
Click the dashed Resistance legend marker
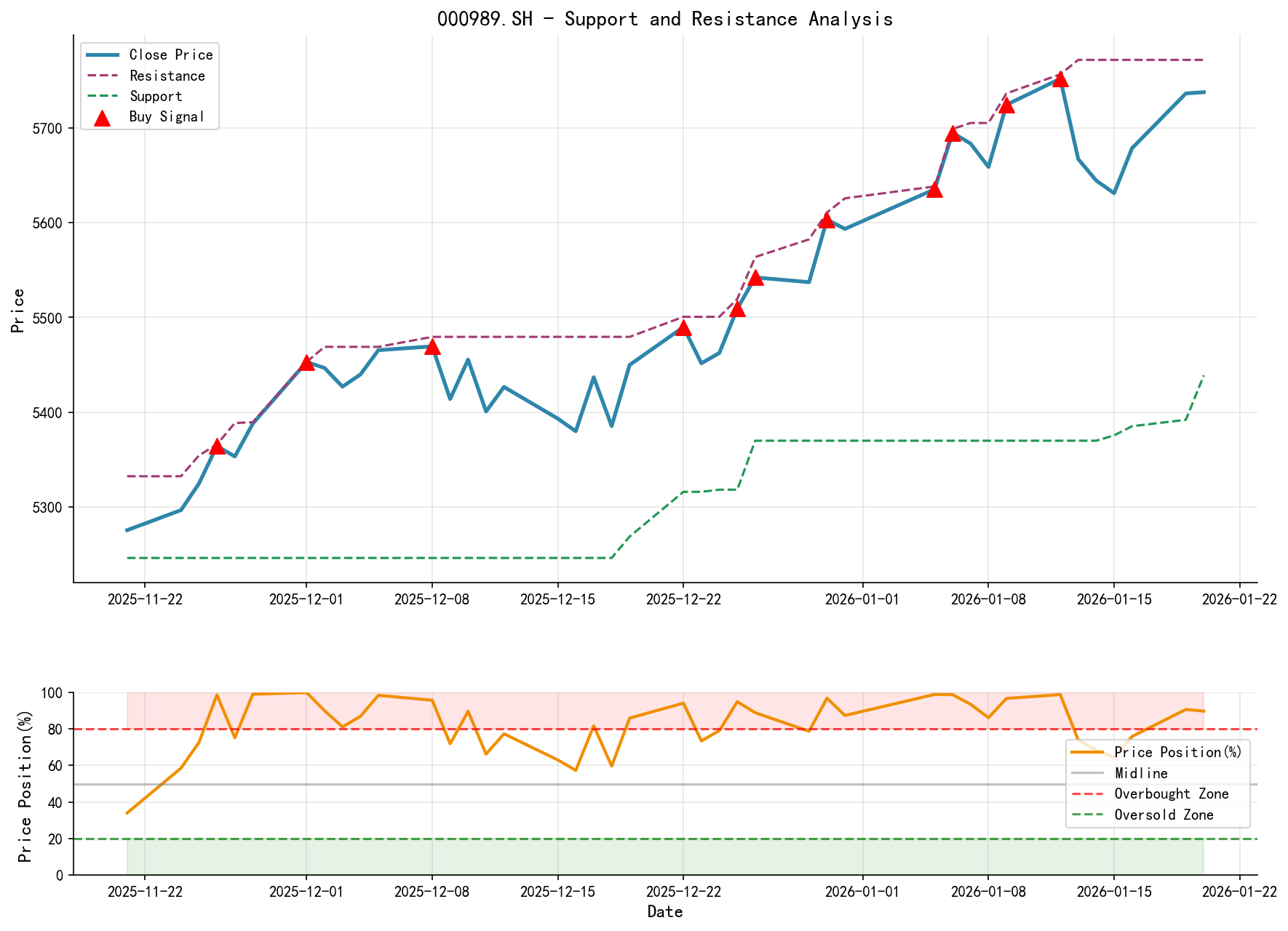pyautogui.click(x=103, y=75)
